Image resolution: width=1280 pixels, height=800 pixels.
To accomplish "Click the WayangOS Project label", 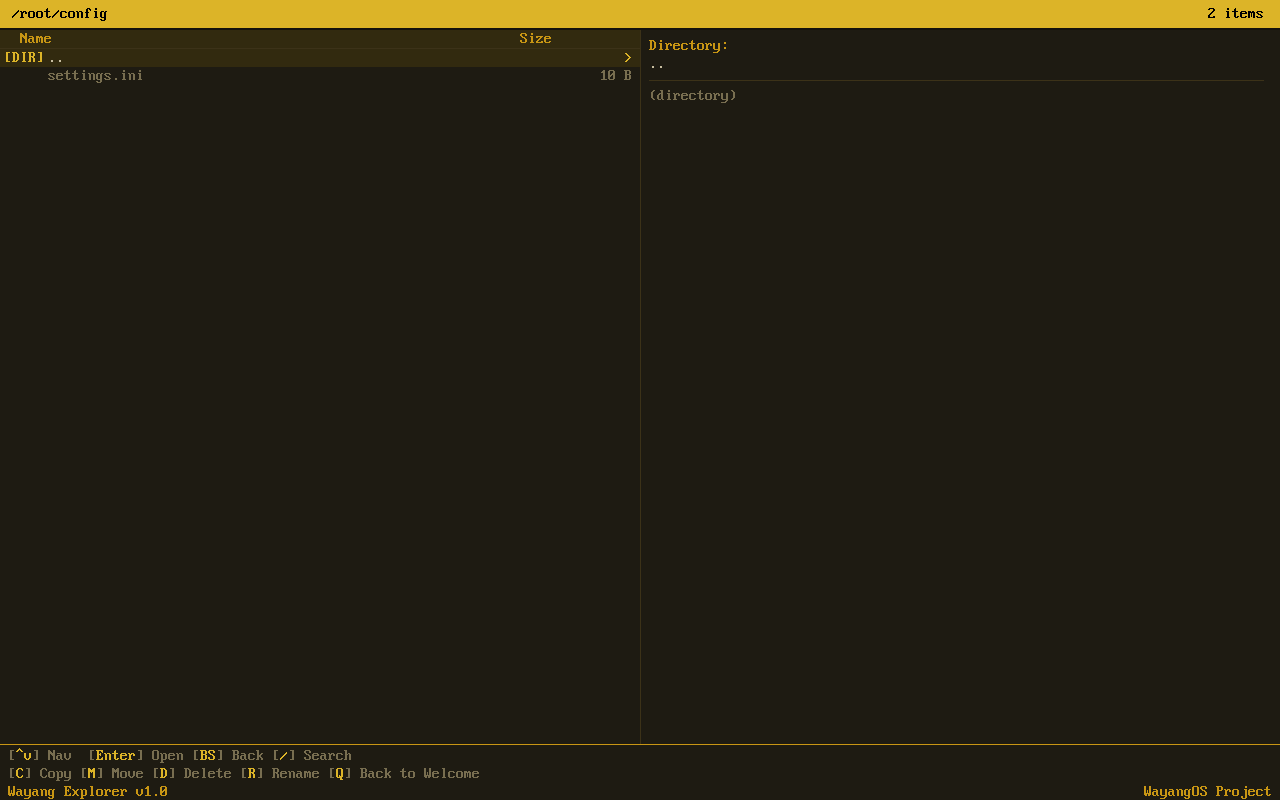I will [1206, 791].
